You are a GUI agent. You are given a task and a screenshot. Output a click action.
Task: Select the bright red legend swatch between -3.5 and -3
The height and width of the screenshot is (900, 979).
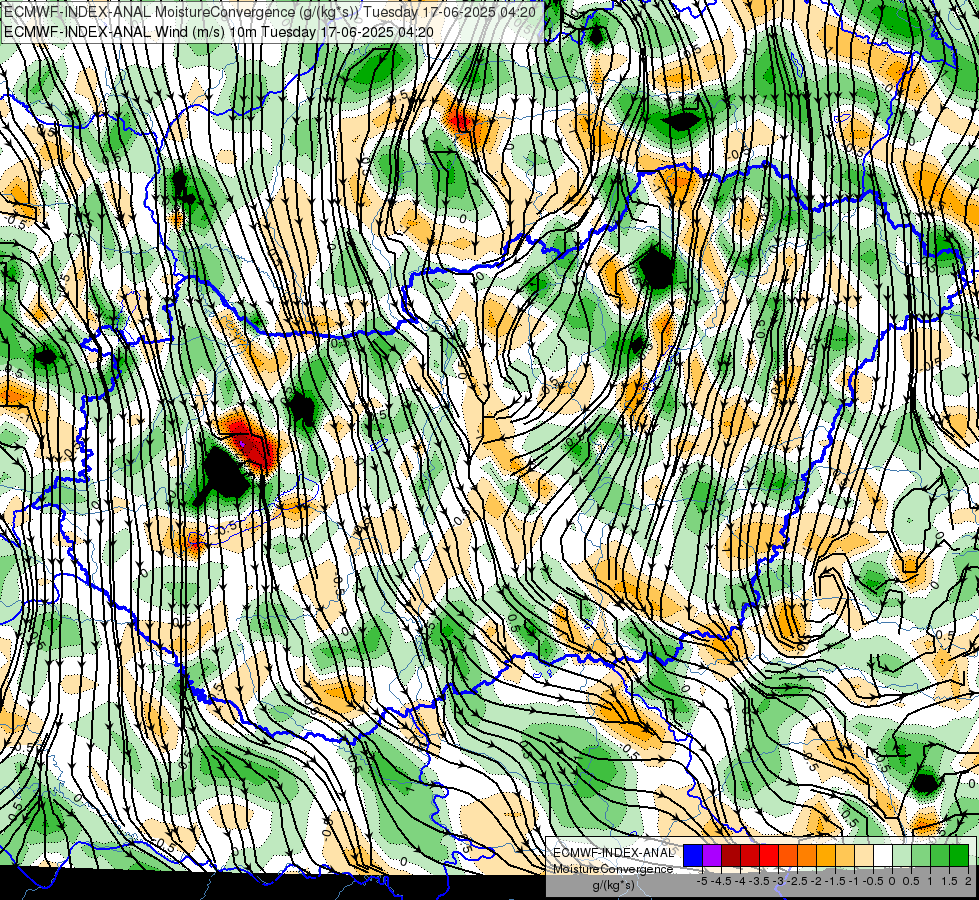[x=769, y=855]
